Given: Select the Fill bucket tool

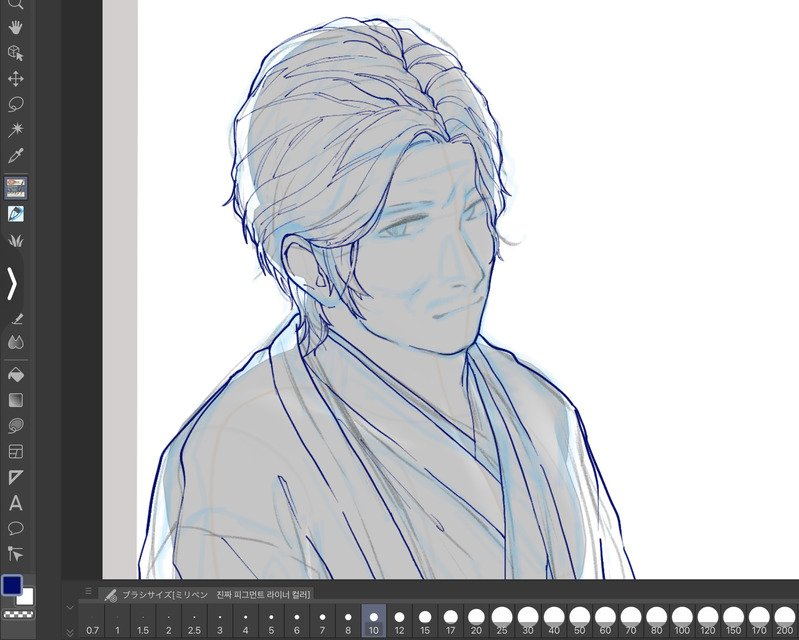Looking at the screenshot, I should pyautogui.click(x=15, y=375).
